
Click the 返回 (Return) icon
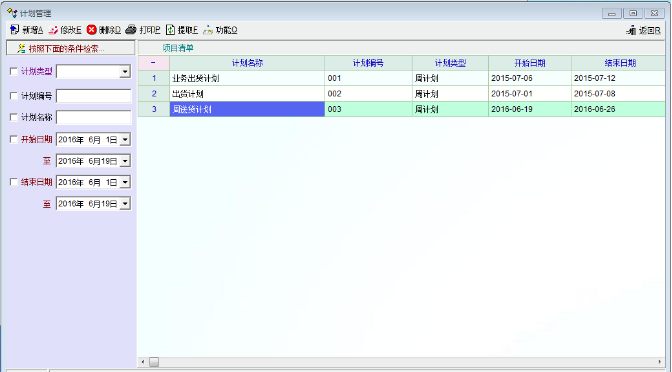(x=631, y=30)
